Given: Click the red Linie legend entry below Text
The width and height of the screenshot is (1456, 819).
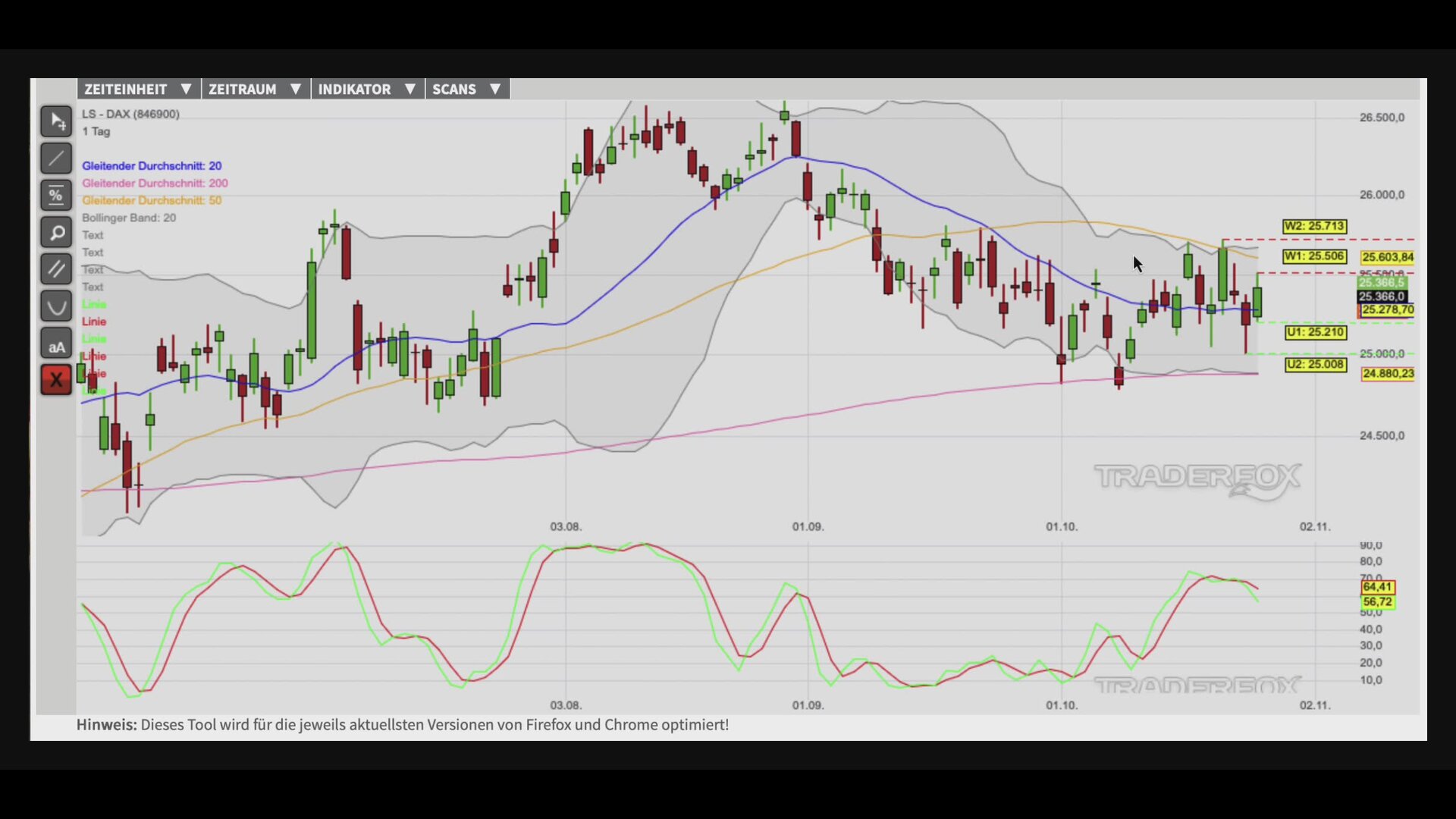Looking at the screenshot, I should [94, 322].
